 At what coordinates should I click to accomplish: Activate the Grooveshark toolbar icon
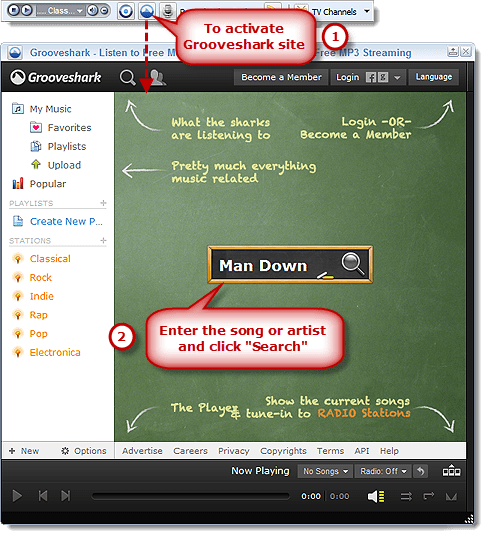(146, 11)
